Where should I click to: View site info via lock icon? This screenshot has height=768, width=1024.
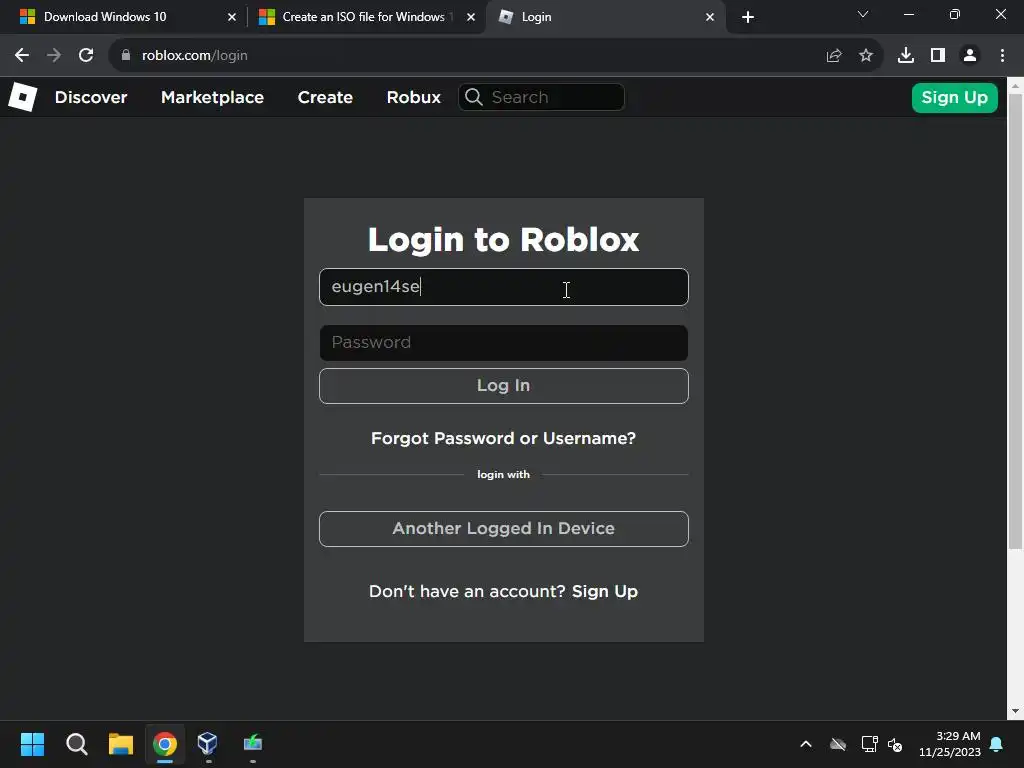[126, 56]
